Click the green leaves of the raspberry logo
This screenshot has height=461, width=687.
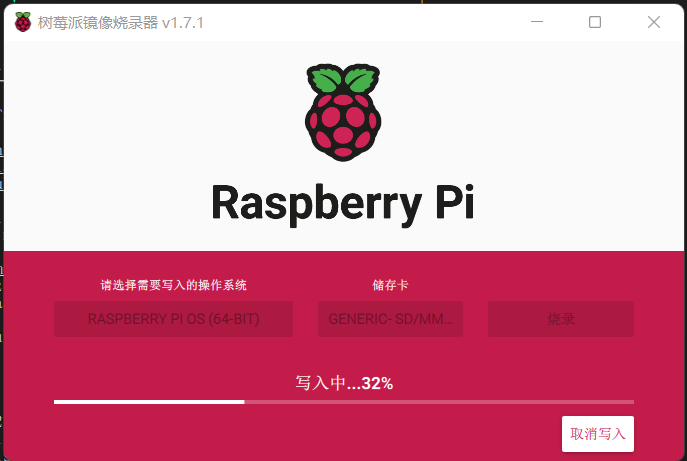(343, 79)
